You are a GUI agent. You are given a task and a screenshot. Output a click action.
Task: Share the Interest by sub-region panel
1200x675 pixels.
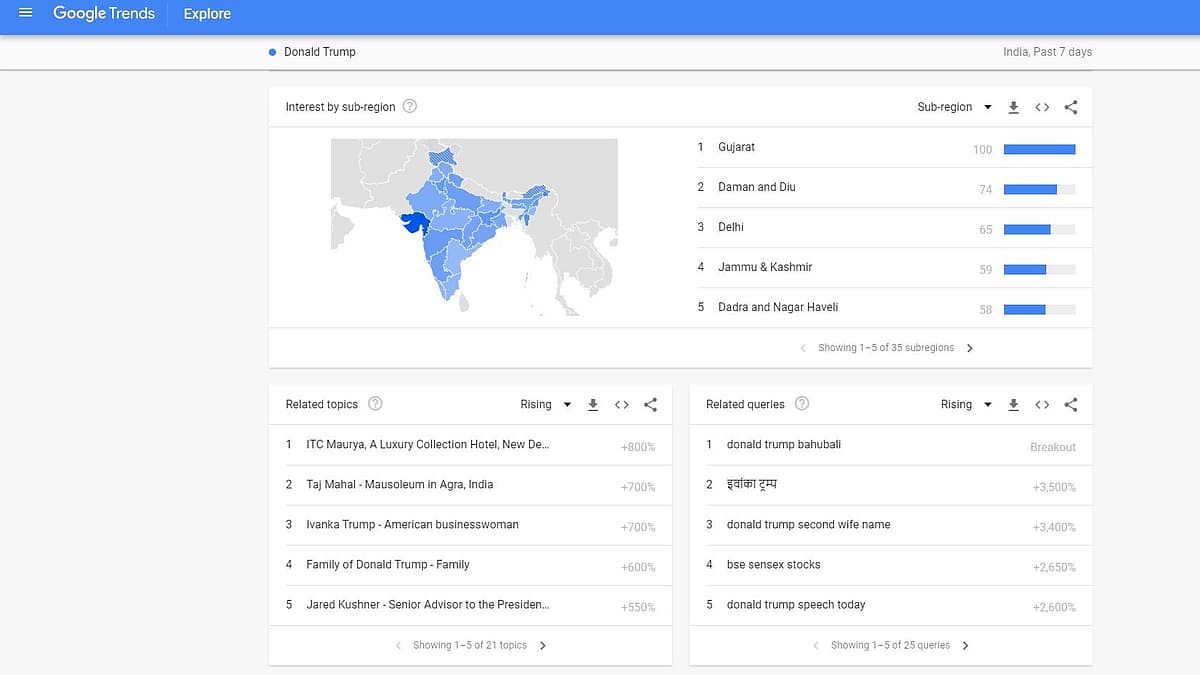pyautogui.click(x=1071, y=107)
